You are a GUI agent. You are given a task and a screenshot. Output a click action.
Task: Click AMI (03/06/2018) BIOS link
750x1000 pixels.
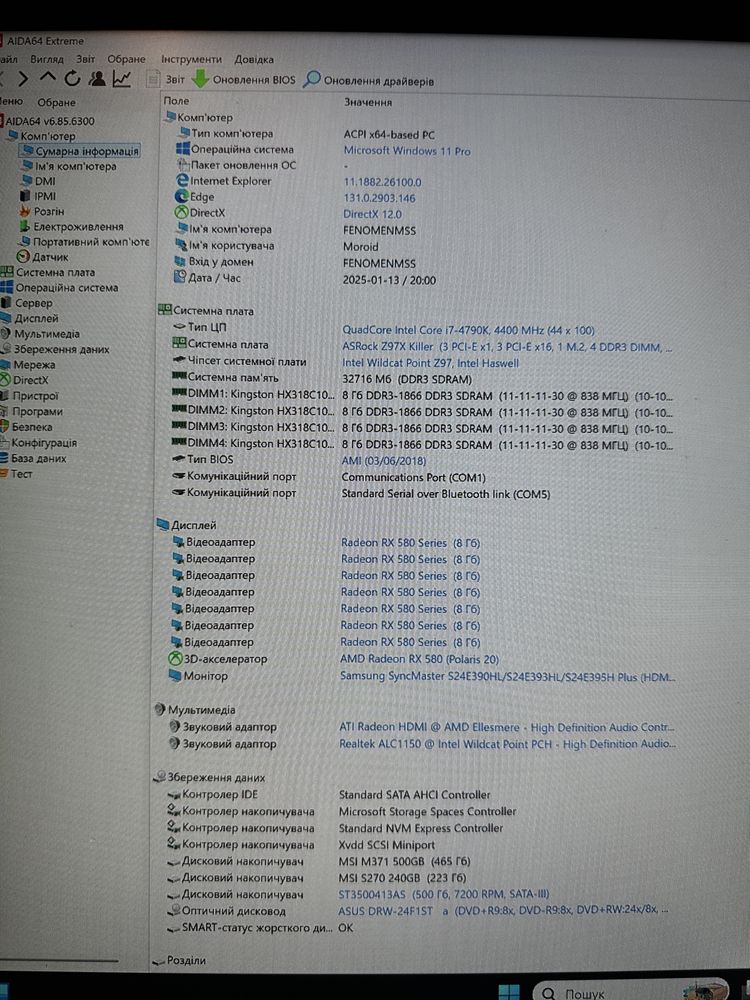[x=383, y=460]
